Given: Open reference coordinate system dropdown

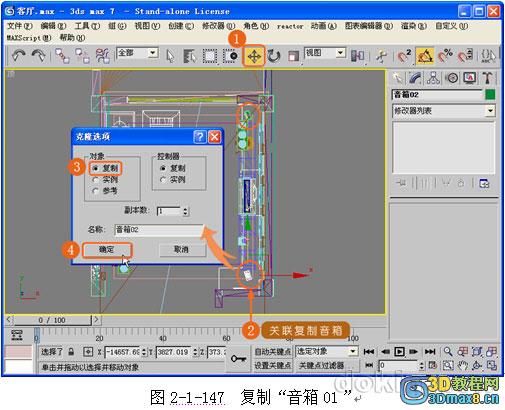Looking at the screenshot, I should pos(340,53).
